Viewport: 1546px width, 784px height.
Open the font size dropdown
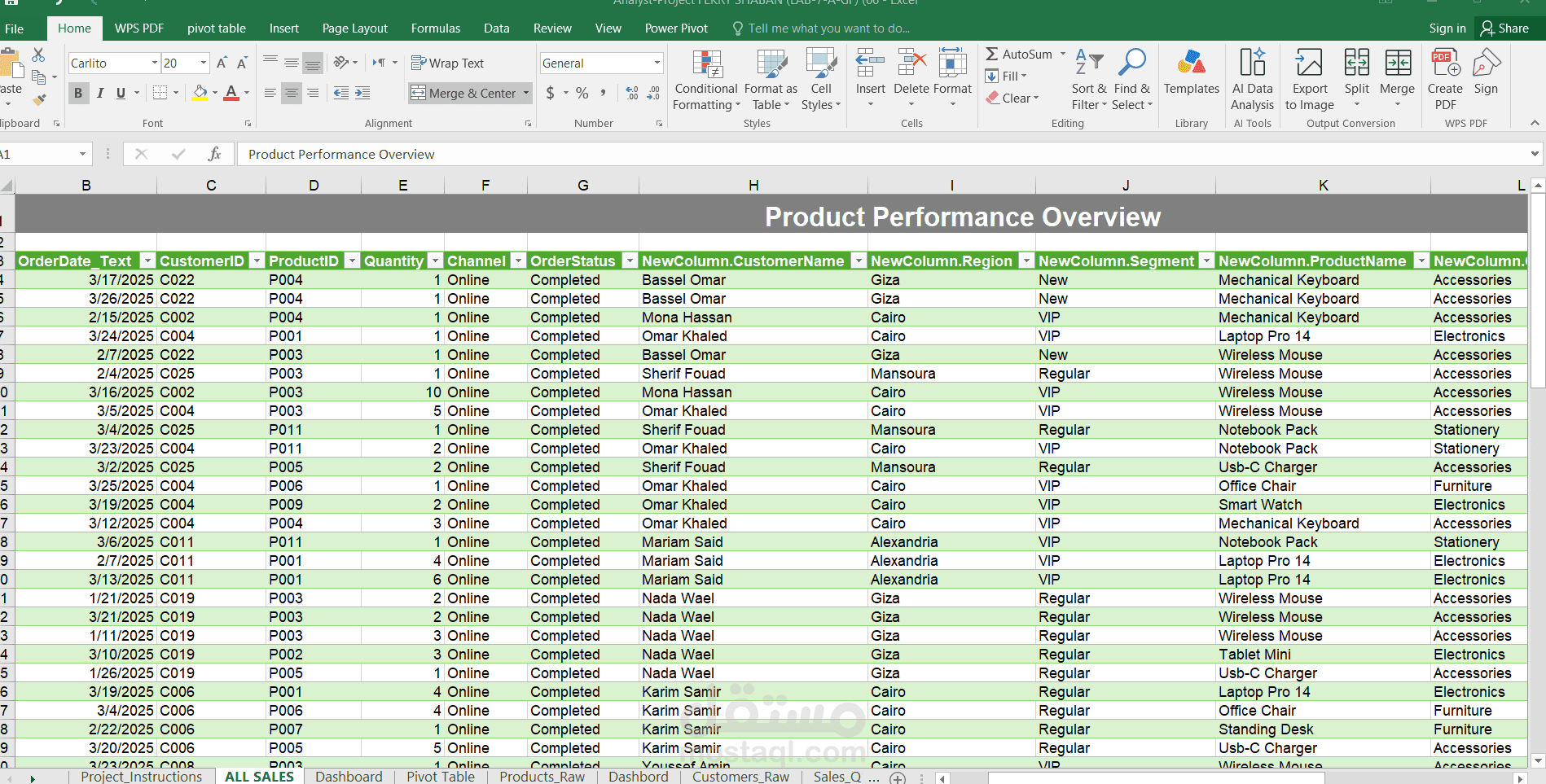203,63
